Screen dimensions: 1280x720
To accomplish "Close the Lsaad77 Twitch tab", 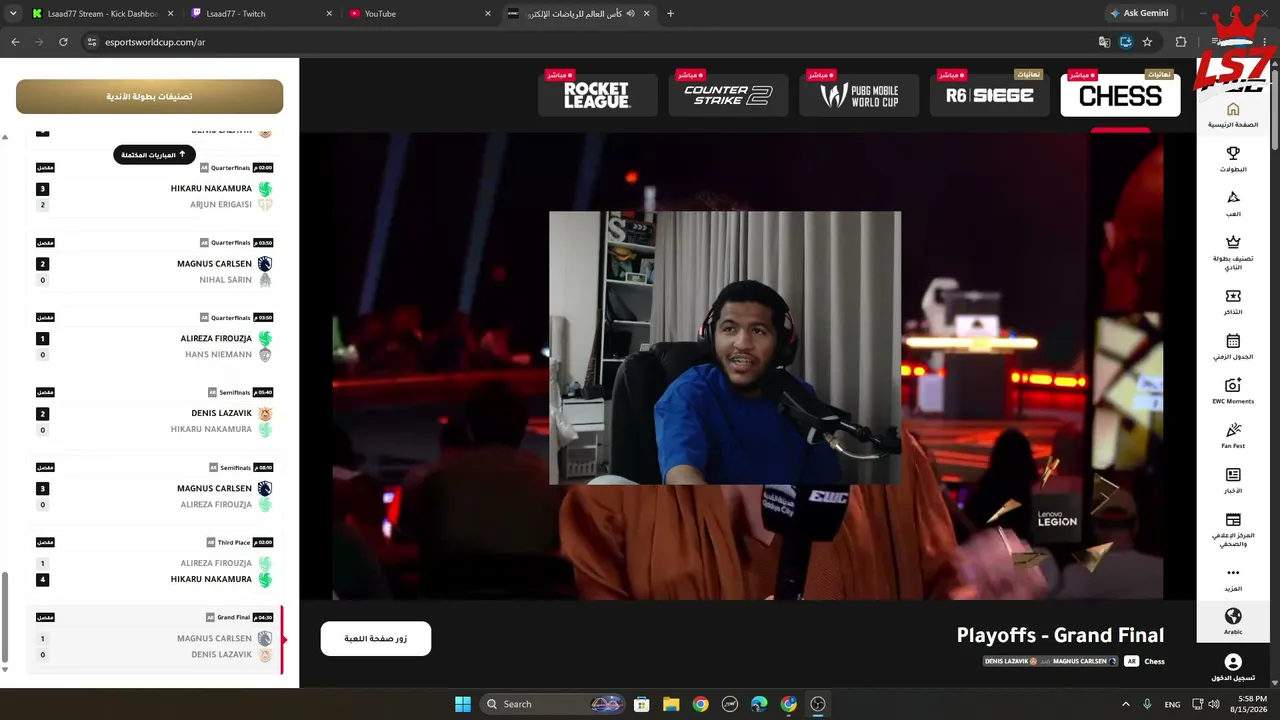I will coord(329,14).
